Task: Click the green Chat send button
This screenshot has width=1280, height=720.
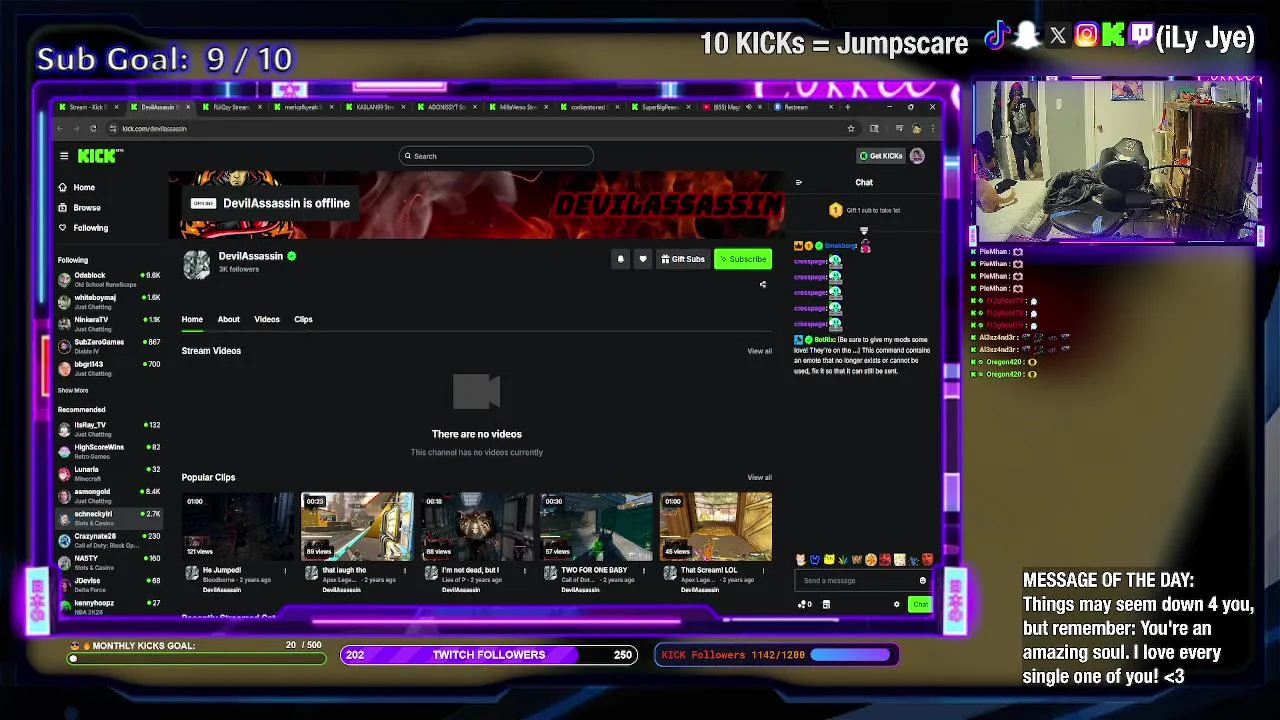Action: point(920,604)
